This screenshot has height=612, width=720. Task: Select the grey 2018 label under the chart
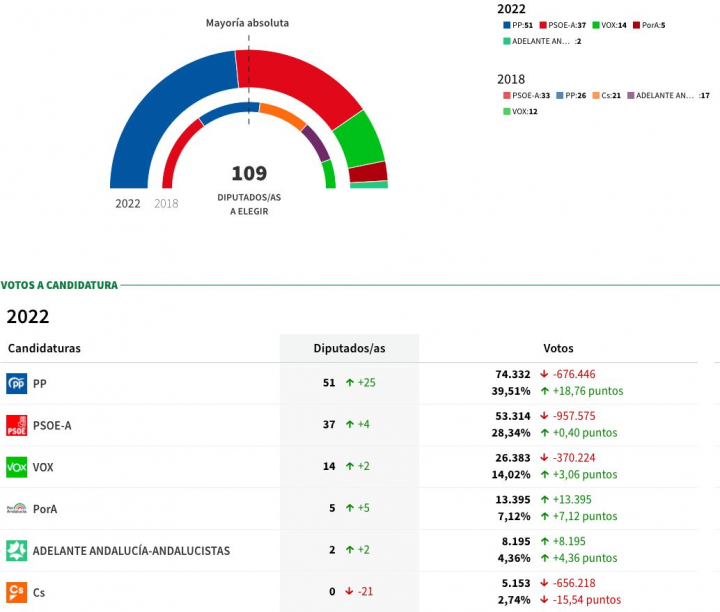(x=166, y=203)
